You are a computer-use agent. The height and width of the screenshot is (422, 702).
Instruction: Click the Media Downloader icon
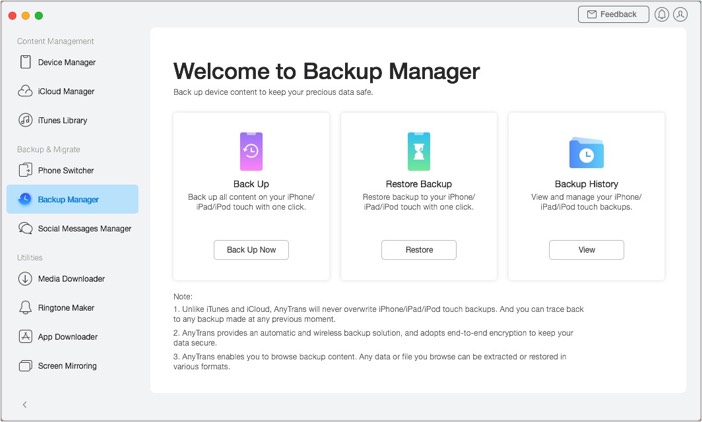tap(25, 278)
